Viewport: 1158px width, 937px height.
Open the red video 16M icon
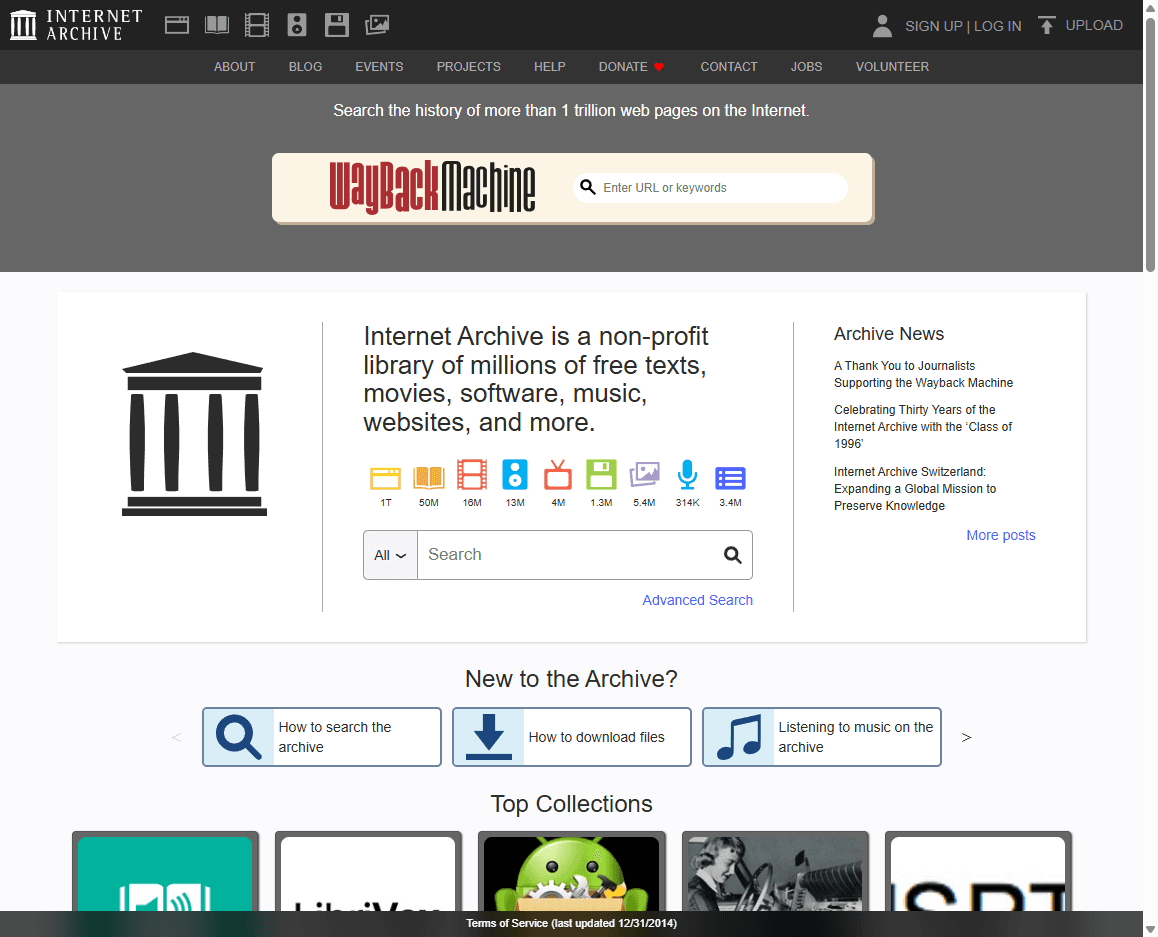[472, 475]
